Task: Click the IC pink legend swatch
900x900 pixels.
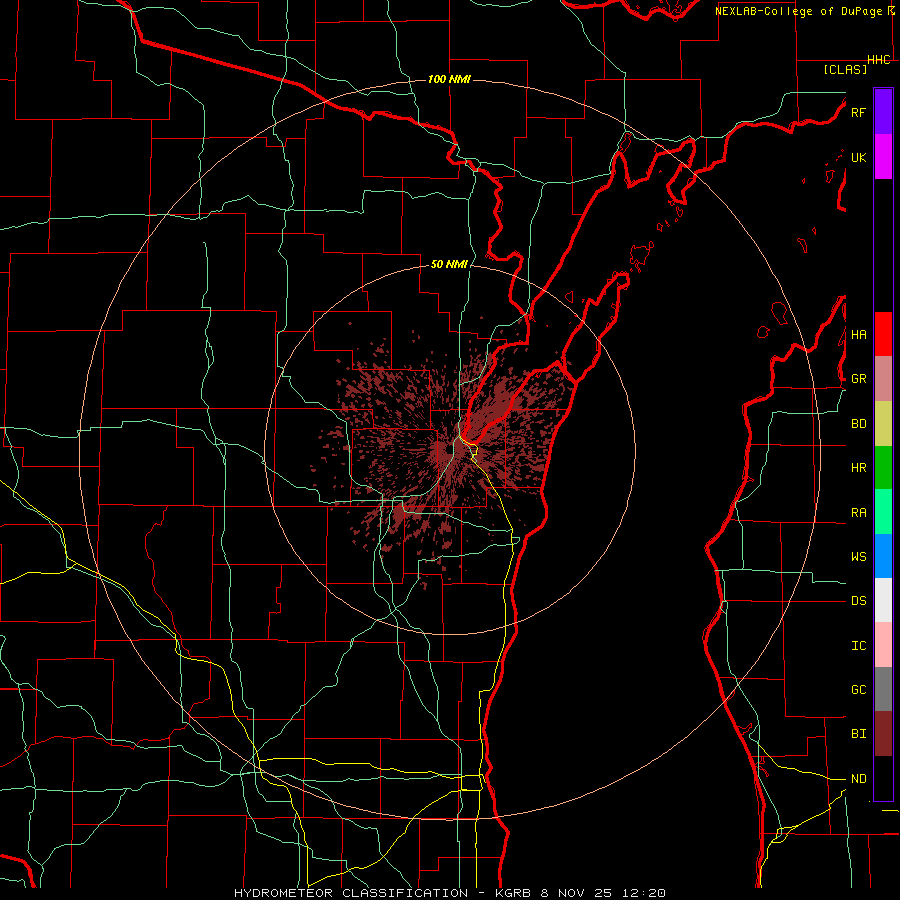Action: [883, 645]
